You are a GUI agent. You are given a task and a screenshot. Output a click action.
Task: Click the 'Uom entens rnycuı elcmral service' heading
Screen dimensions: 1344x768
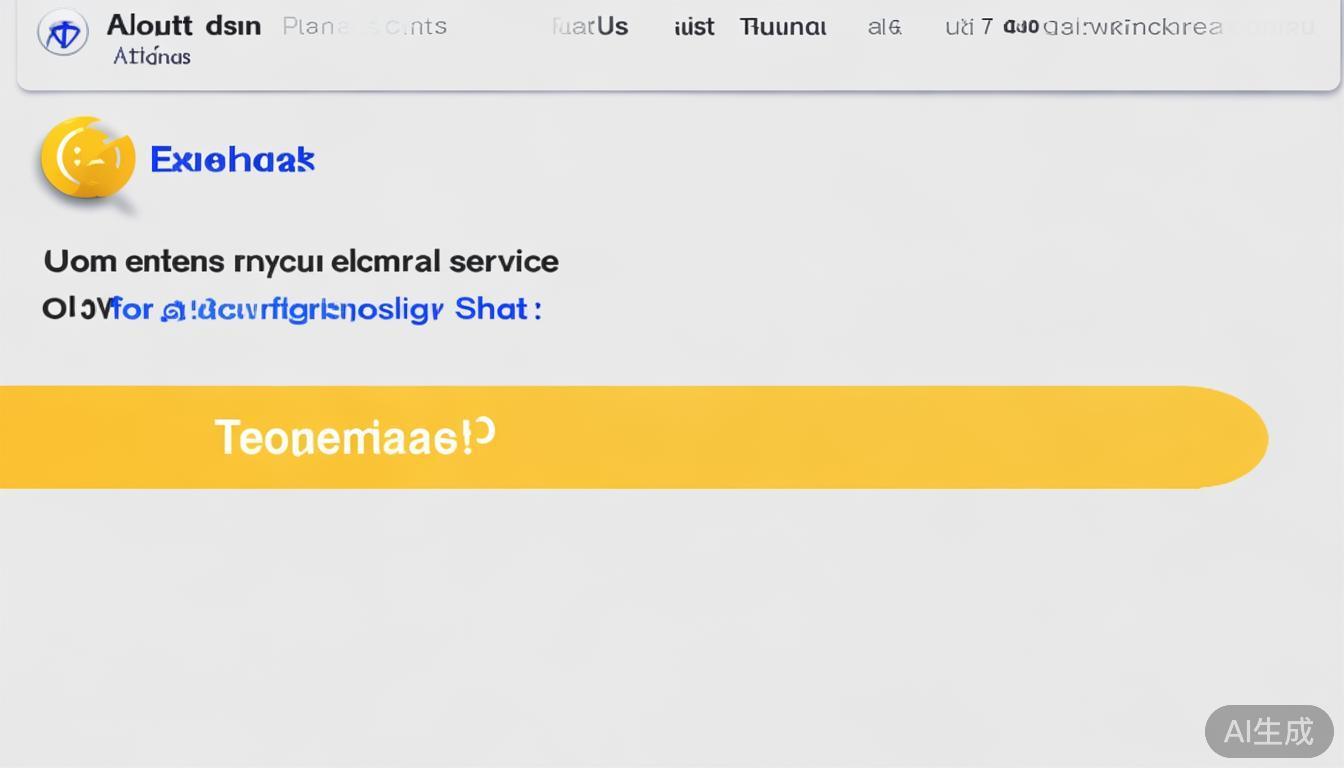pos(301,262)
